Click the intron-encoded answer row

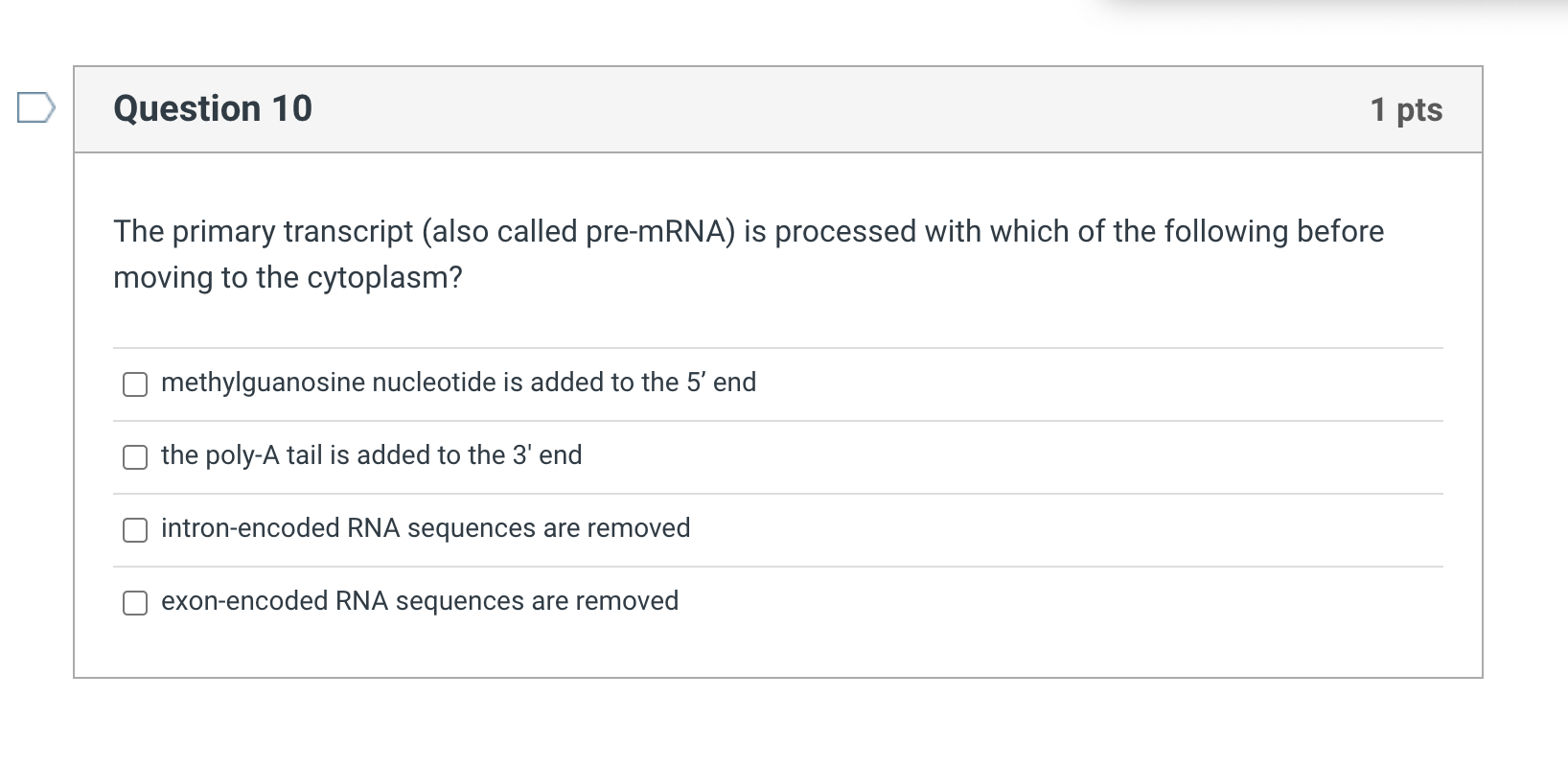pos(425,528)
